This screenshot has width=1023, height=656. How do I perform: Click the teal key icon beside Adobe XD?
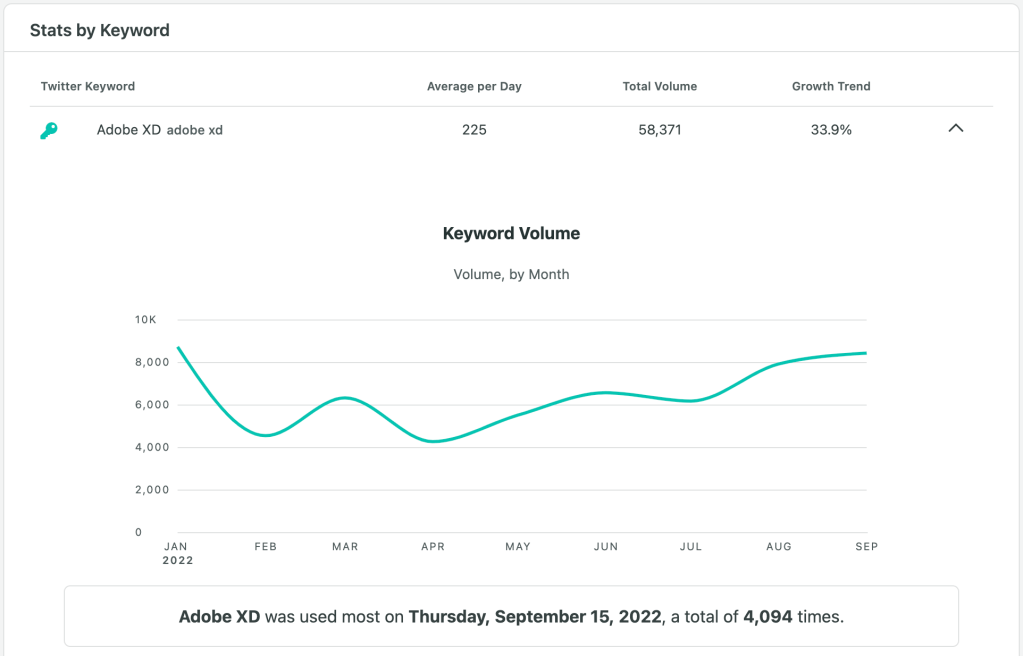[48, 130]
